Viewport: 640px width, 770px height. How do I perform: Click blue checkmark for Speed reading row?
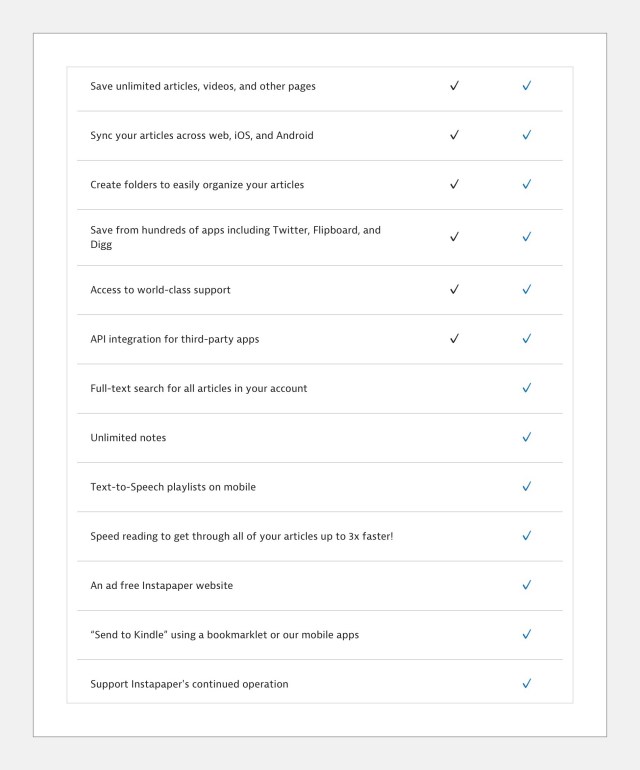coord(526,536)
